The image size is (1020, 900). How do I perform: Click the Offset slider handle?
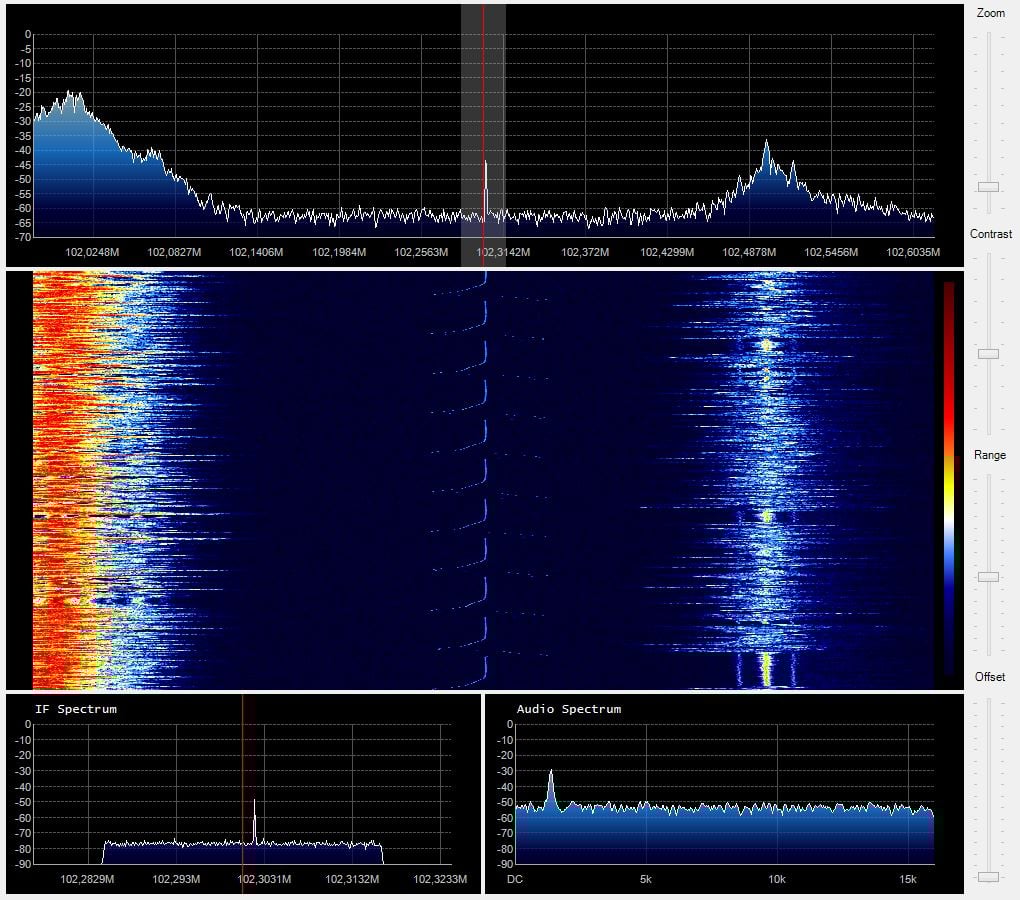click(988, 877)
